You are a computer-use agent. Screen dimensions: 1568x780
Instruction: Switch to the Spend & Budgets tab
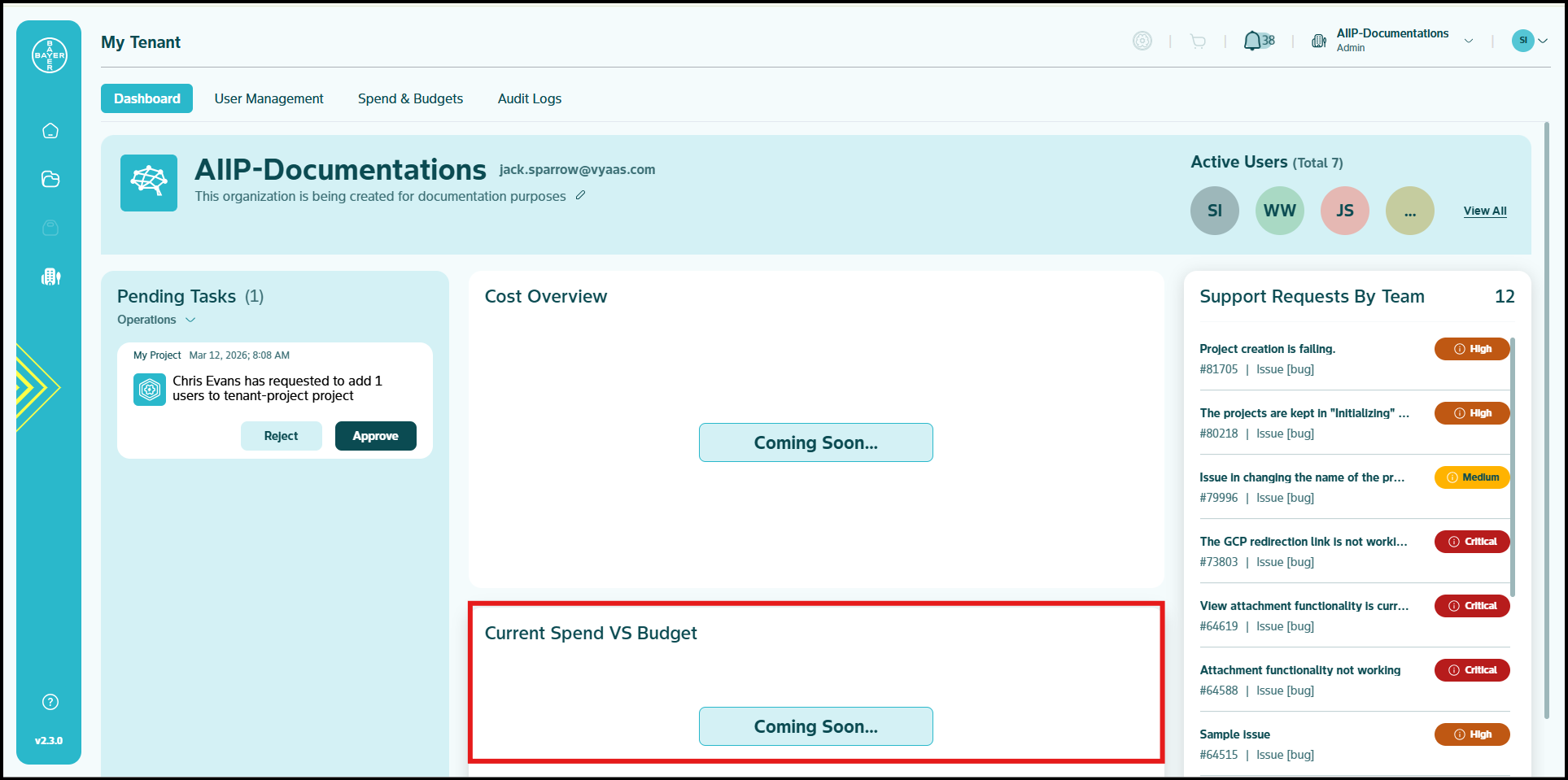pos(410,98)
